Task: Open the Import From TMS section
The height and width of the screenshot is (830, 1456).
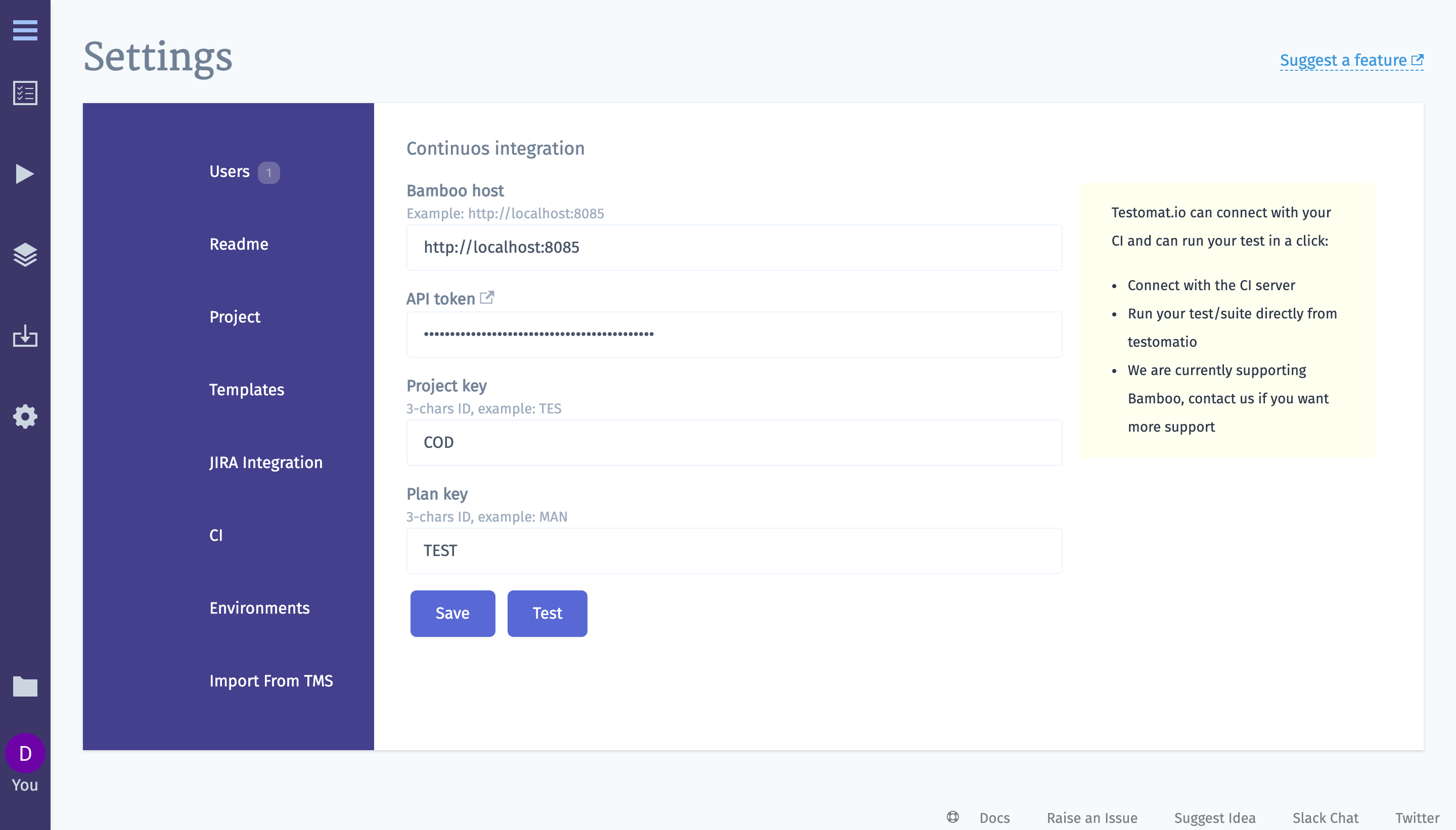Action: pyautogui.click(x=271, y=681)
